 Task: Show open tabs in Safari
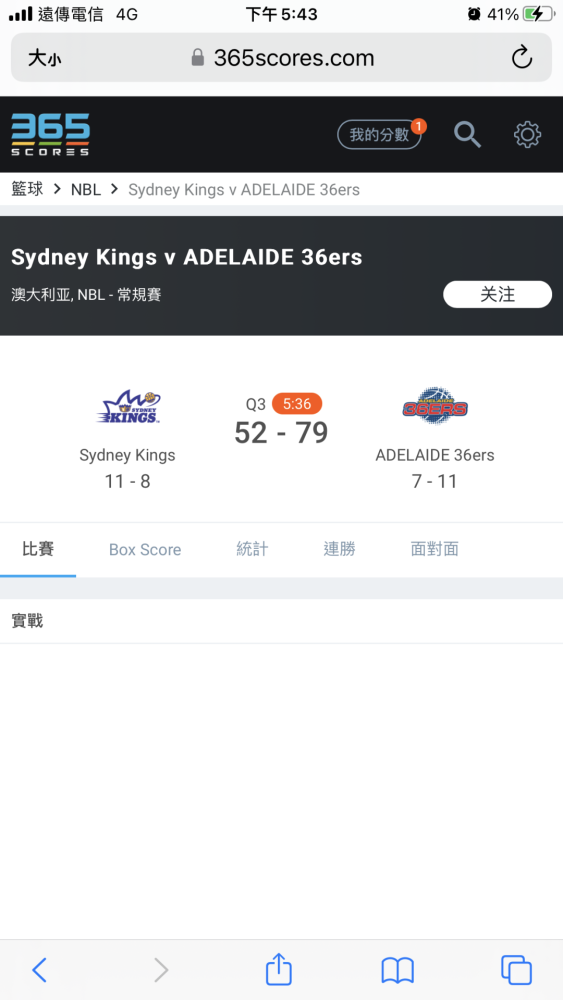[516, 970]
